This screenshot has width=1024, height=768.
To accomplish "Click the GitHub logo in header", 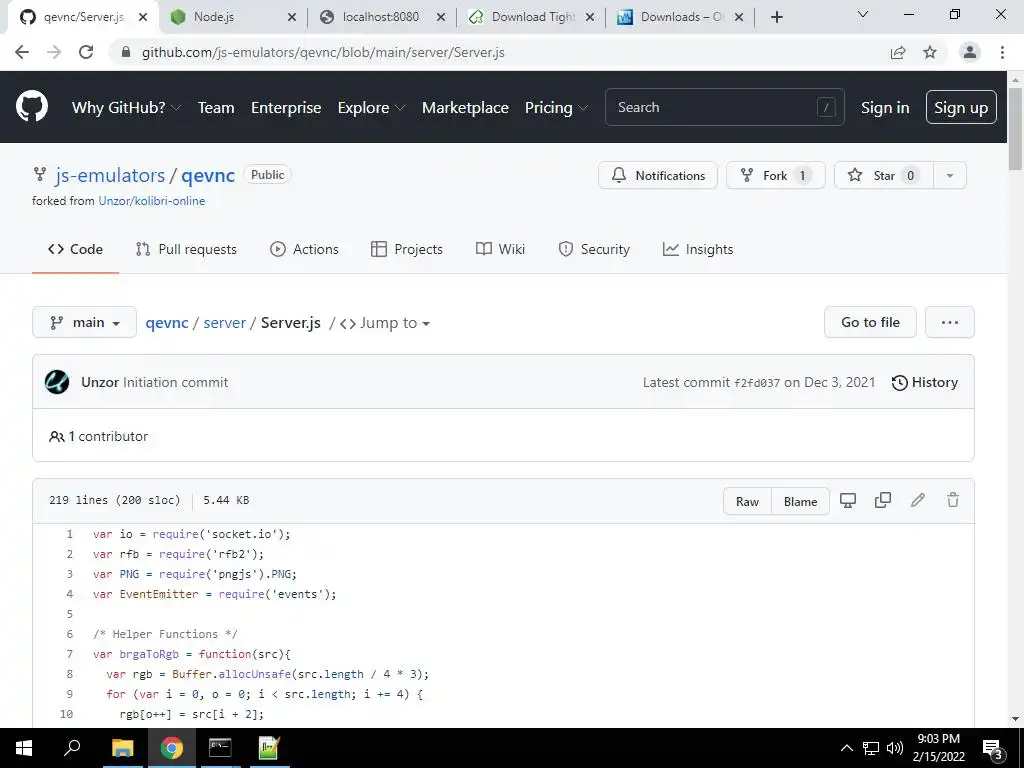I will 31,107.
